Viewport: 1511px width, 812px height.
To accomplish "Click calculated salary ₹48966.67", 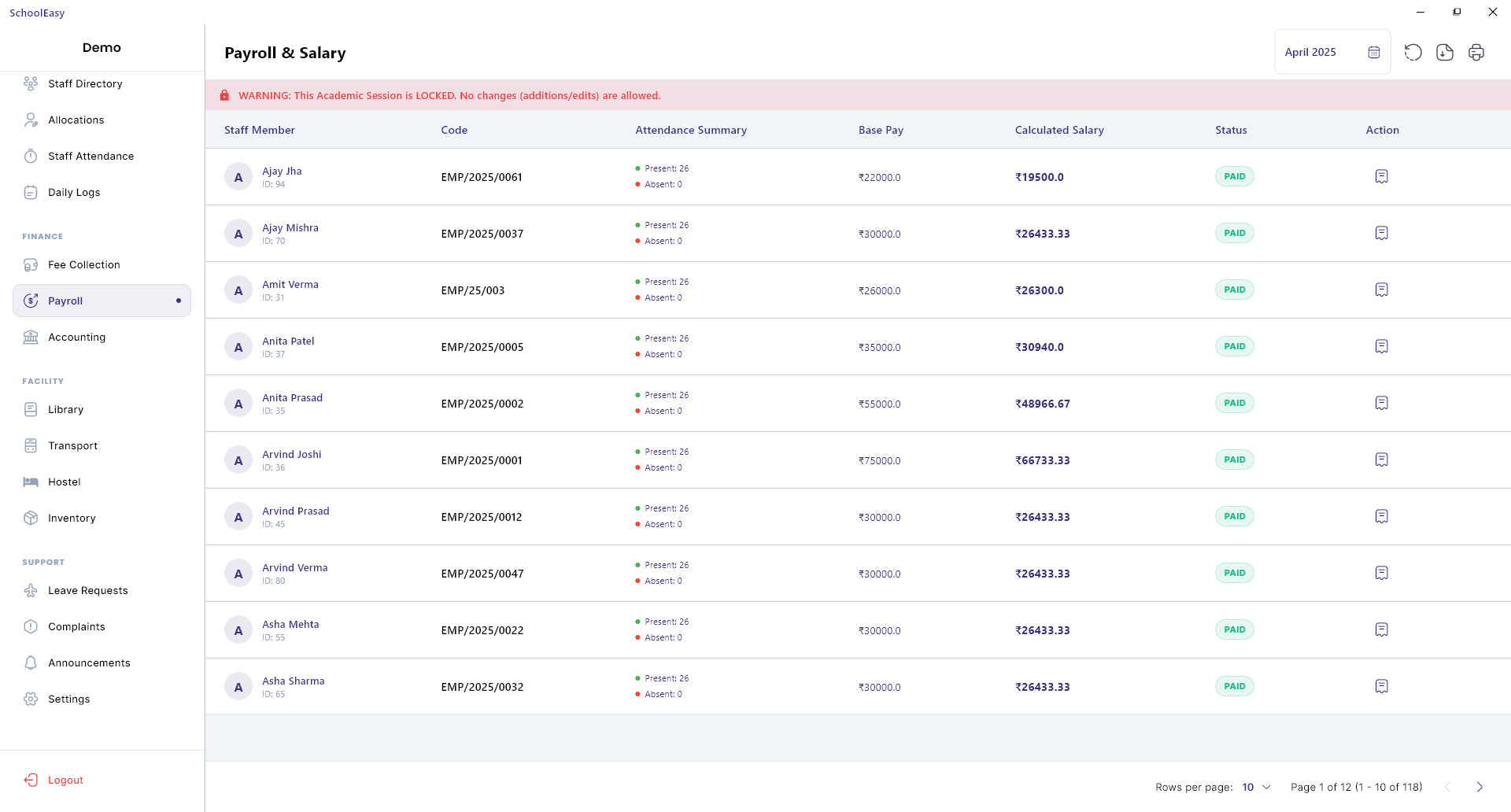I will coord(1043,404).
